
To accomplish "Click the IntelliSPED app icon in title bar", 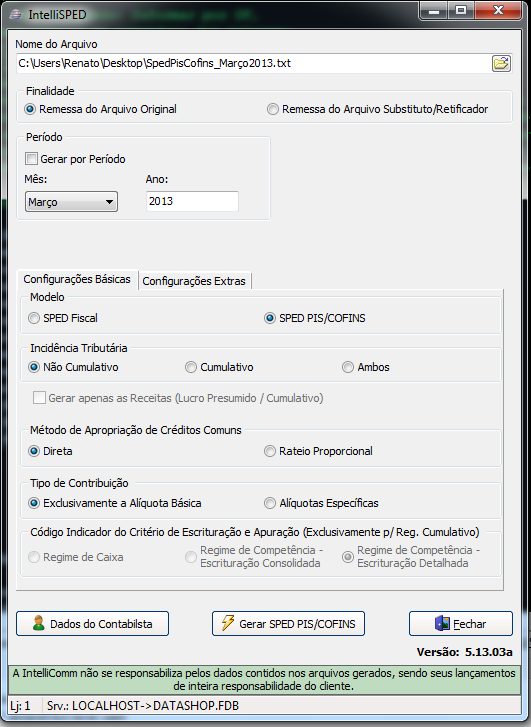I will click(16, 14).
